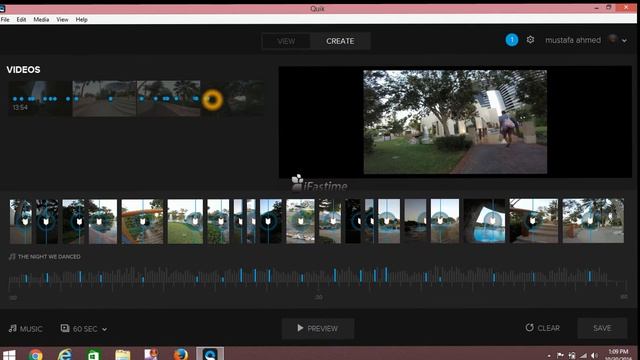Select the blue pool storyboard clip
Viewport: 640px width, 360px height.
[x=484, y=221]
